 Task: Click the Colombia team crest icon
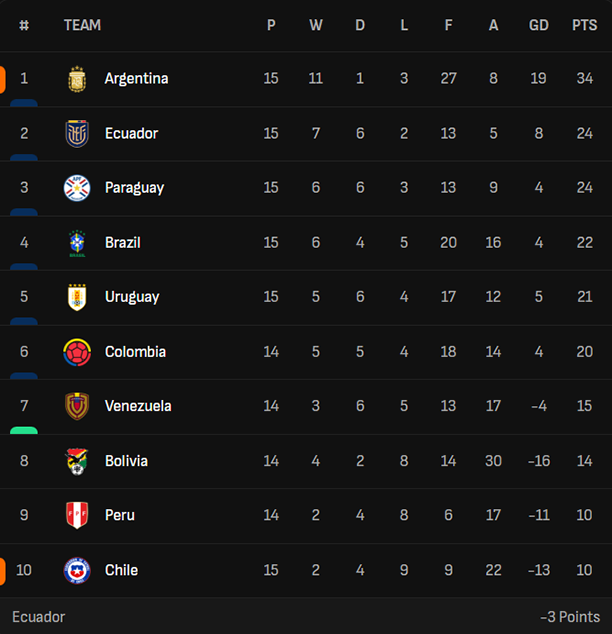[77, 352]
